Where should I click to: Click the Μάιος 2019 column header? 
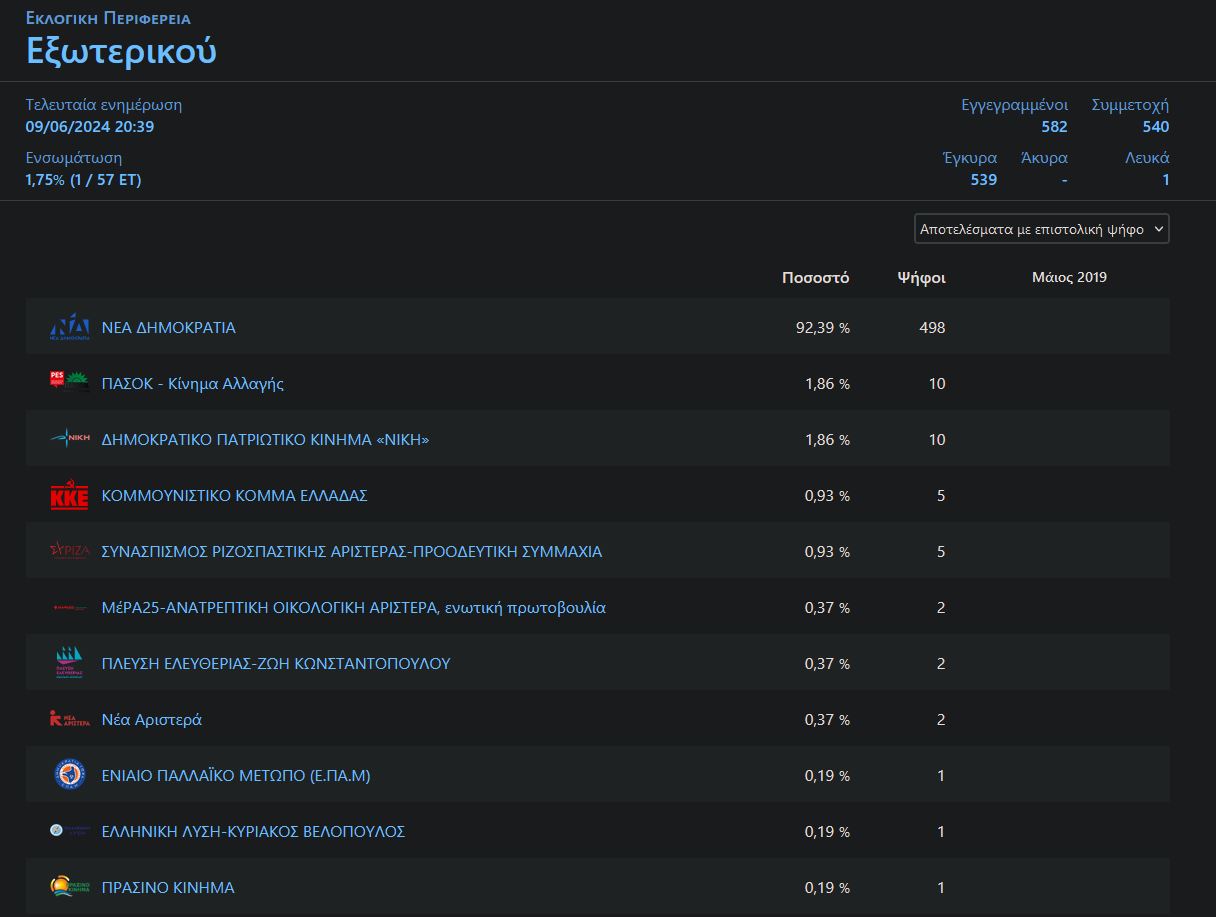1070,277
